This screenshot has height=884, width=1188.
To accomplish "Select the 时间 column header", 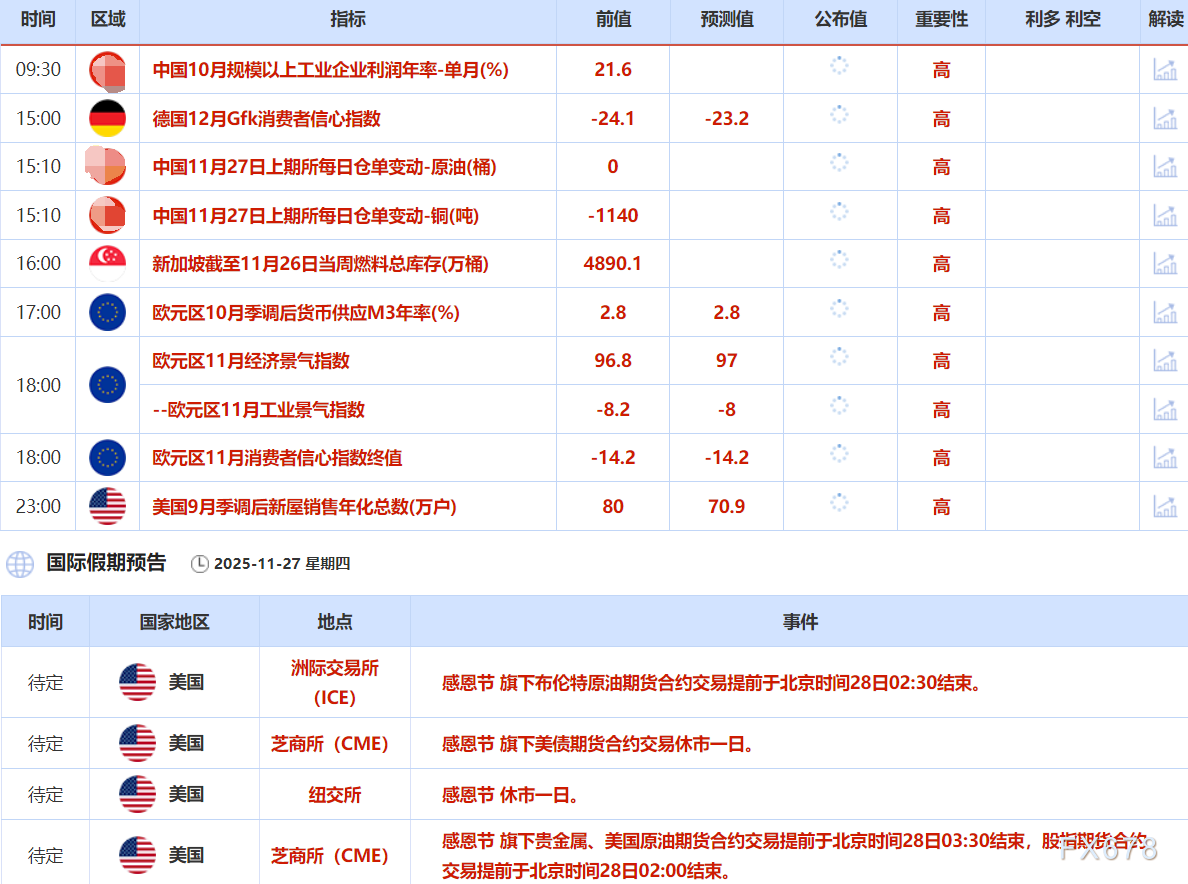I will tap(37, 20).
